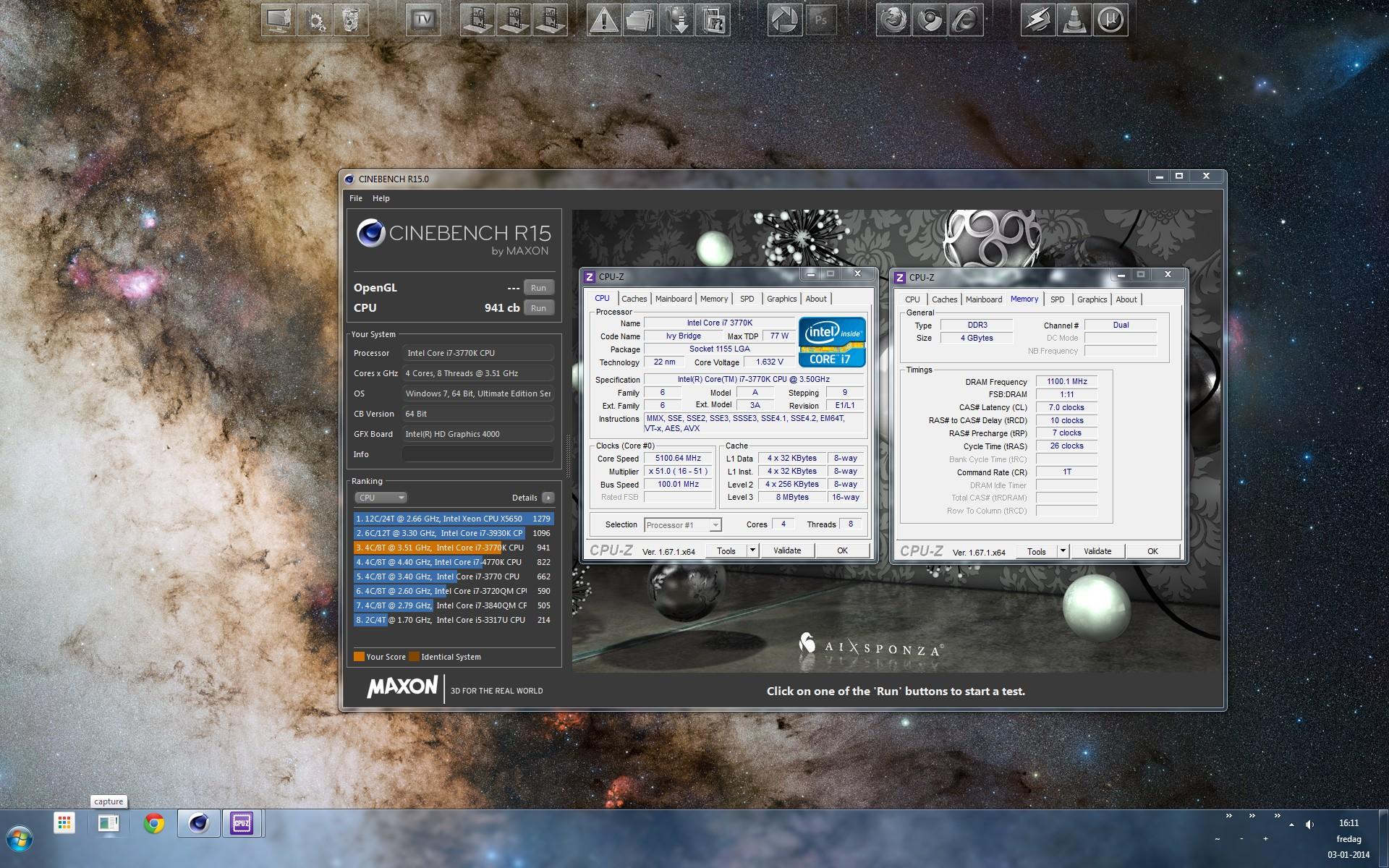Click Tools button in left CPU-Z window
Viewport: 1389px width, 868px height.
(x=726, y=550)
